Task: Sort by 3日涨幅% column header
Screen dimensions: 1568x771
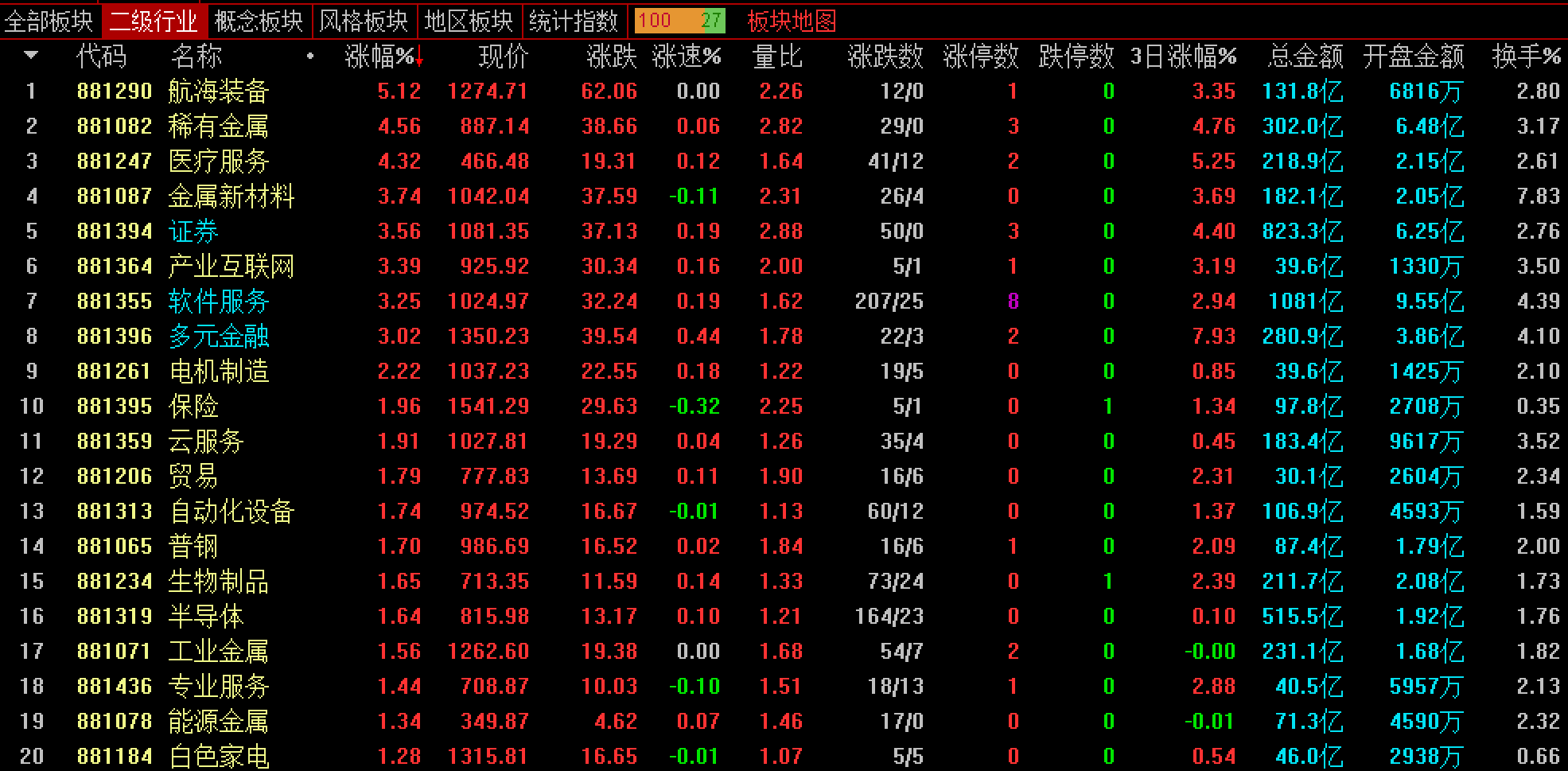Action: (1184, 56)
